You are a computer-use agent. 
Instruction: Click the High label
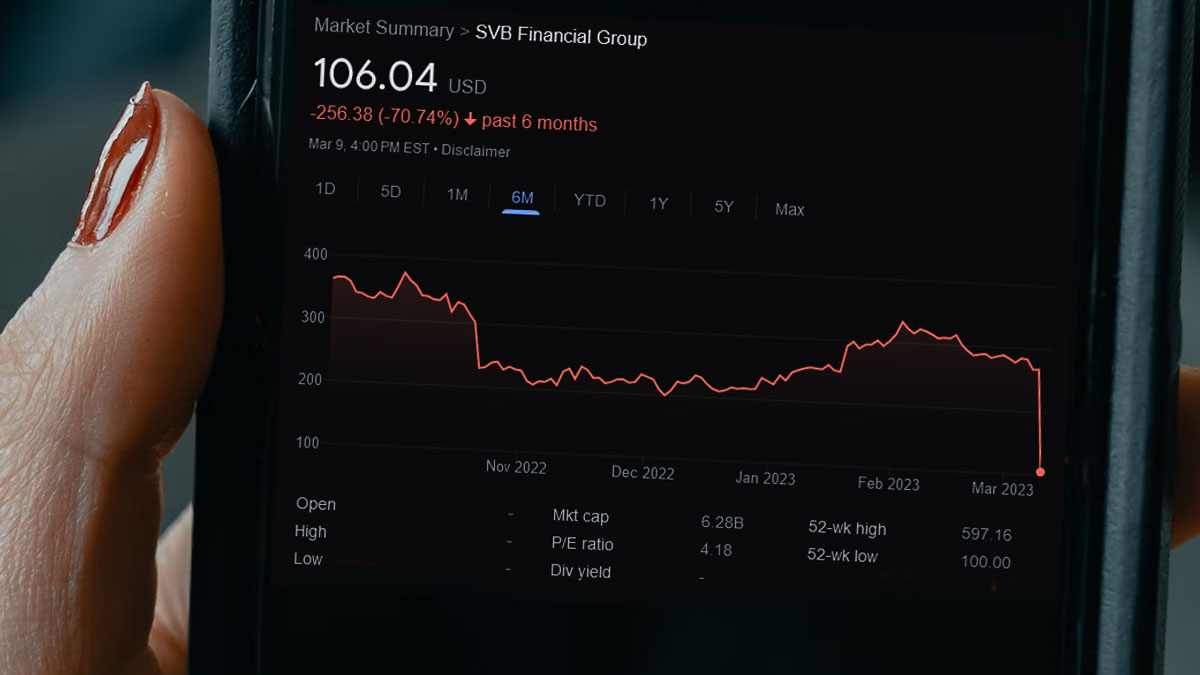[x=311, y=532]
